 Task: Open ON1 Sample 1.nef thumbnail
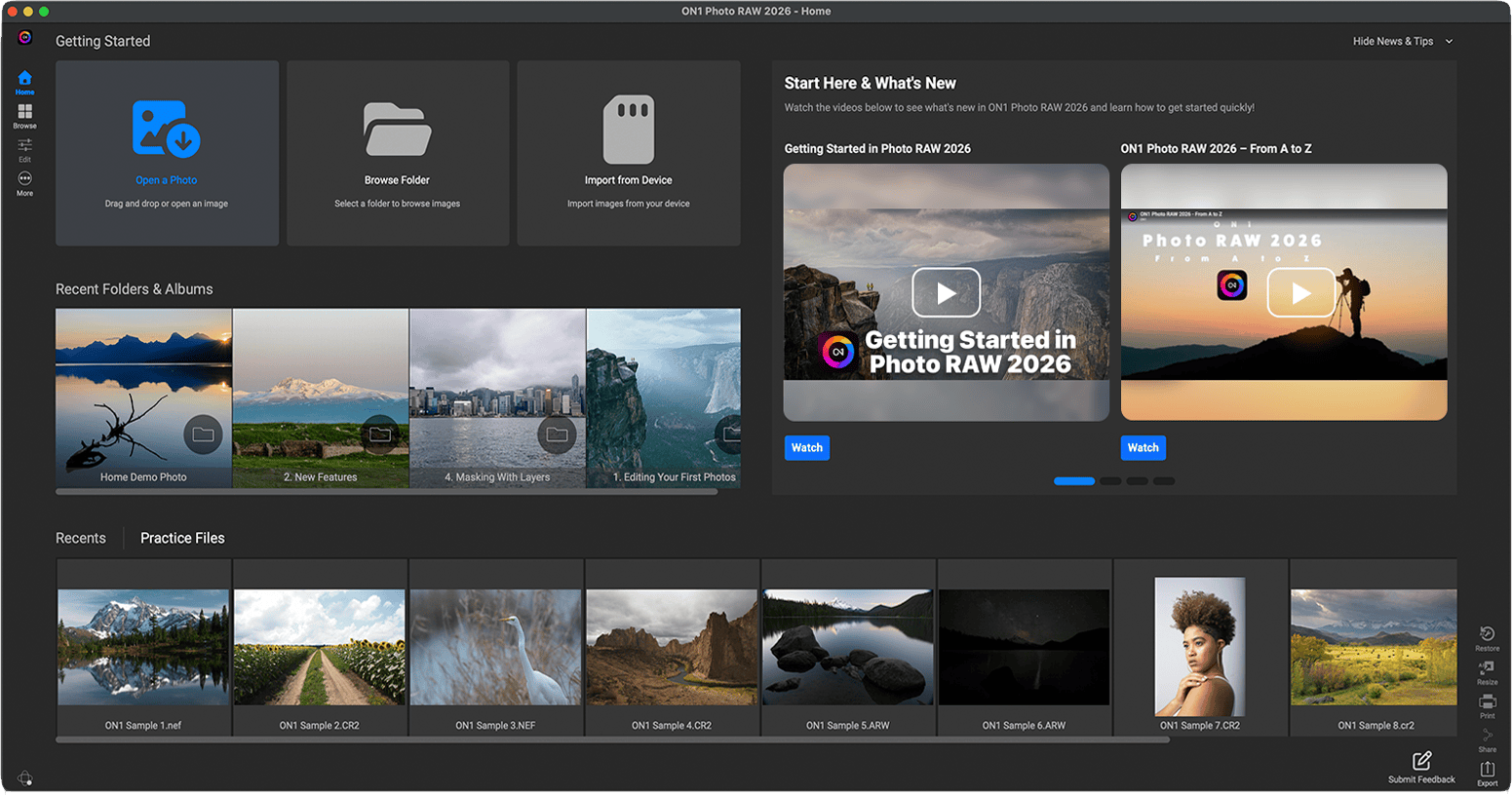(143, 647)
